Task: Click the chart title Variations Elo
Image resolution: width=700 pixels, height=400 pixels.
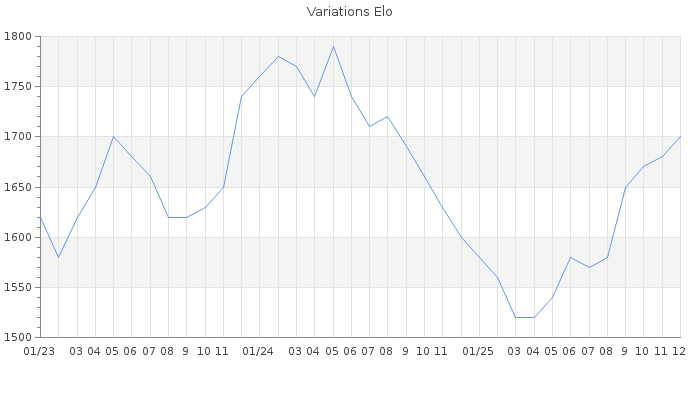Action: [349, 12]
